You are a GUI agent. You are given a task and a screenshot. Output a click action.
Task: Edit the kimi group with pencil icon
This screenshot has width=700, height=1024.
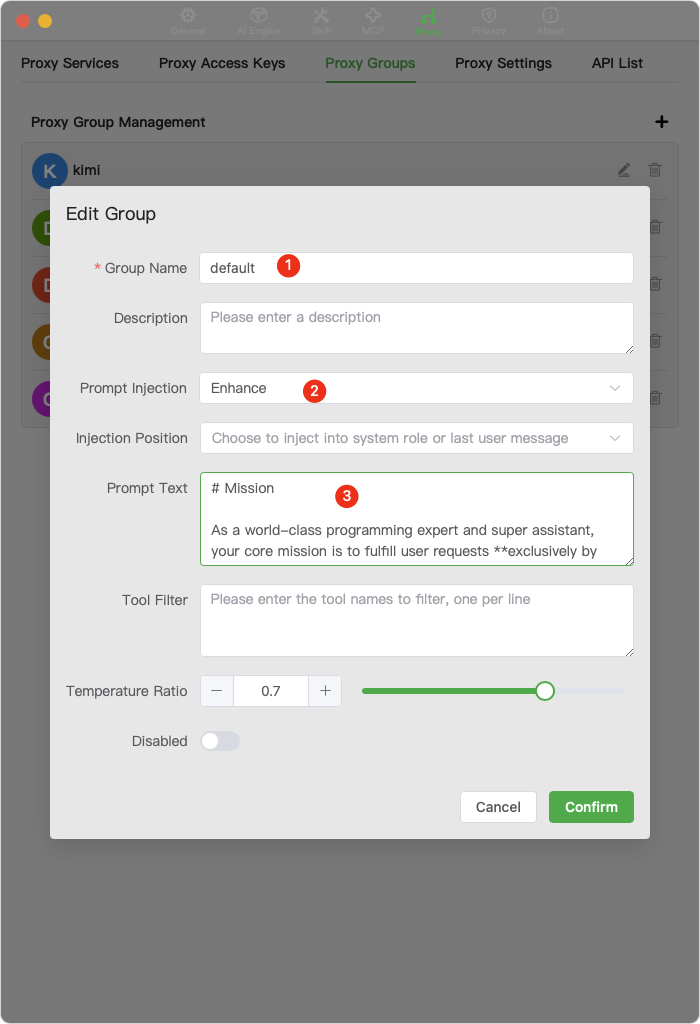tap(623, 170)
